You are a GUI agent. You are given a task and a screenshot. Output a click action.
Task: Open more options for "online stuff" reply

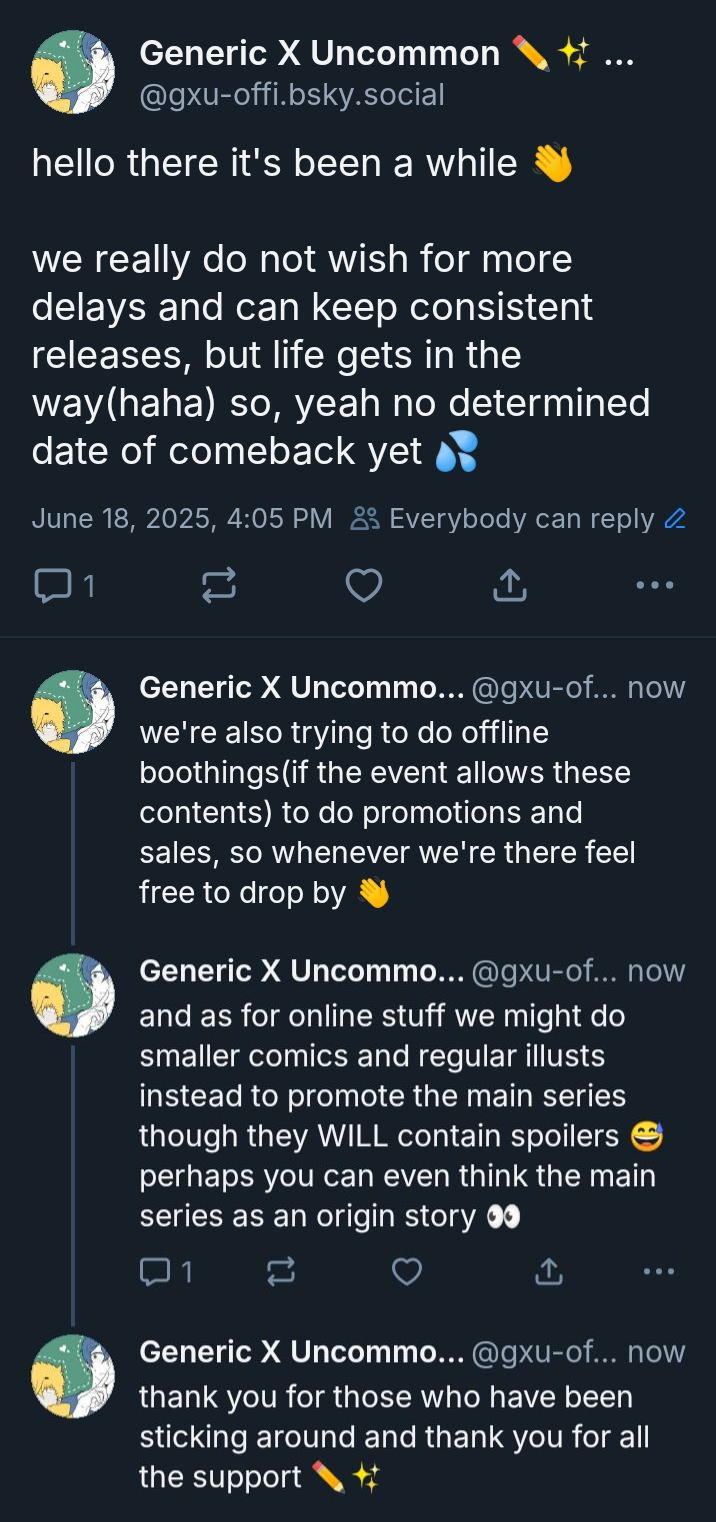click(659, 1271)
